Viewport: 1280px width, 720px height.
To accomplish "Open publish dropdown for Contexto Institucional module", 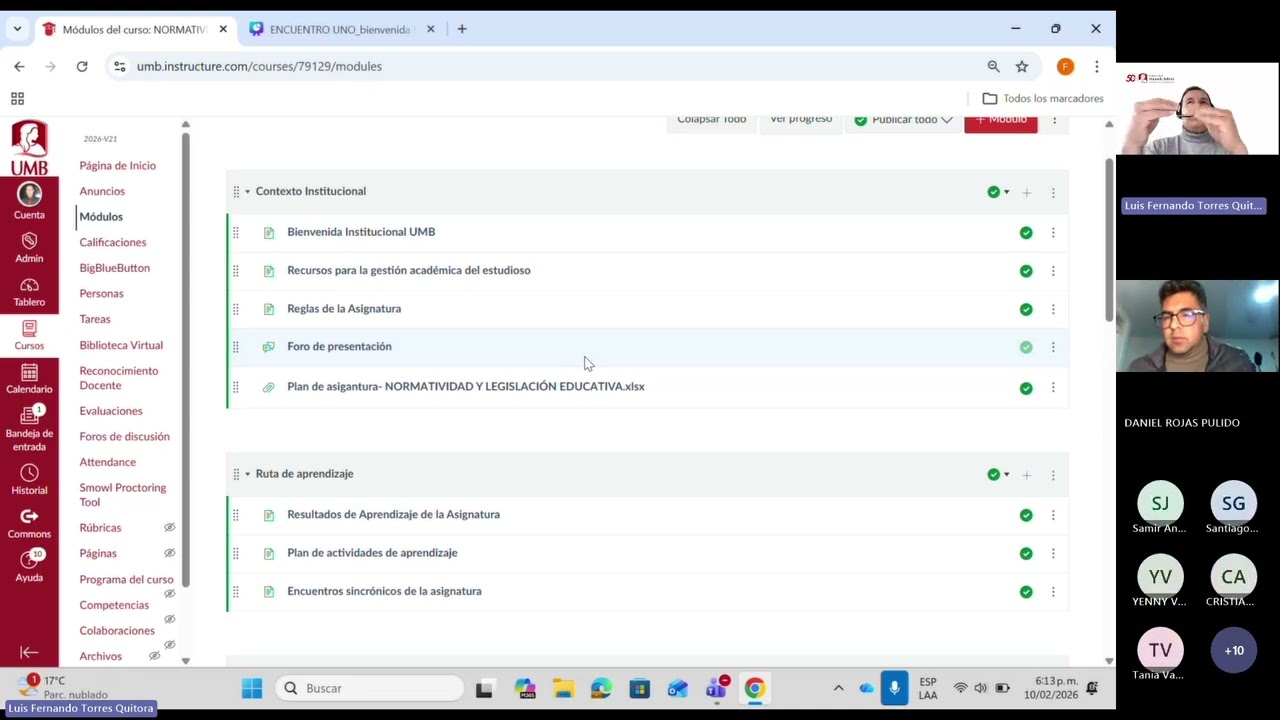I will click(998, 192).
